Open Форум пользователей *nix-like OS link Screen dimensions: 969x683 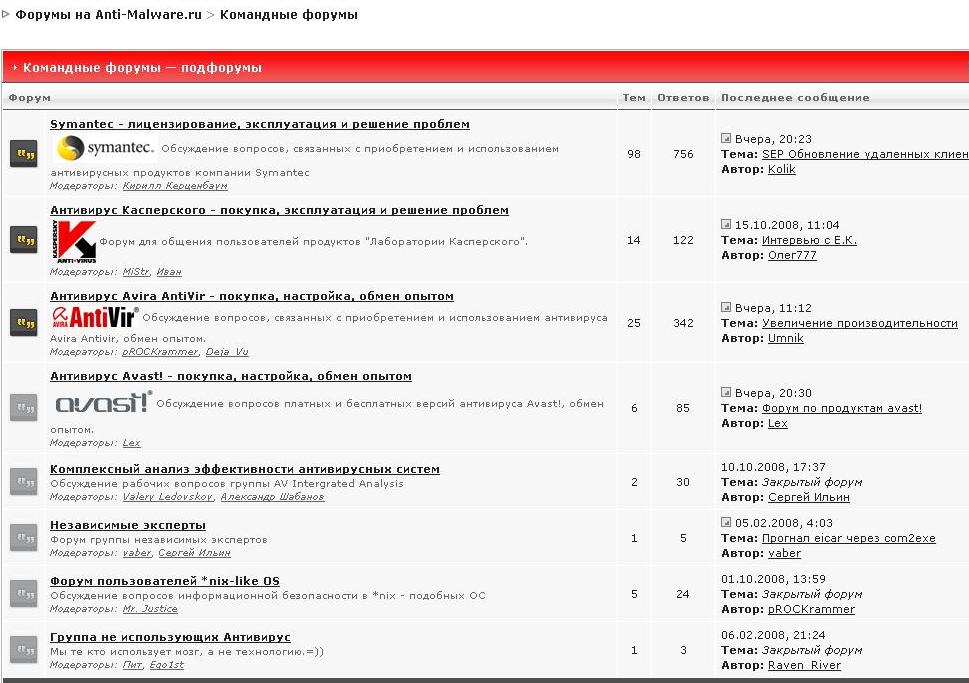[x=164, y=581]
